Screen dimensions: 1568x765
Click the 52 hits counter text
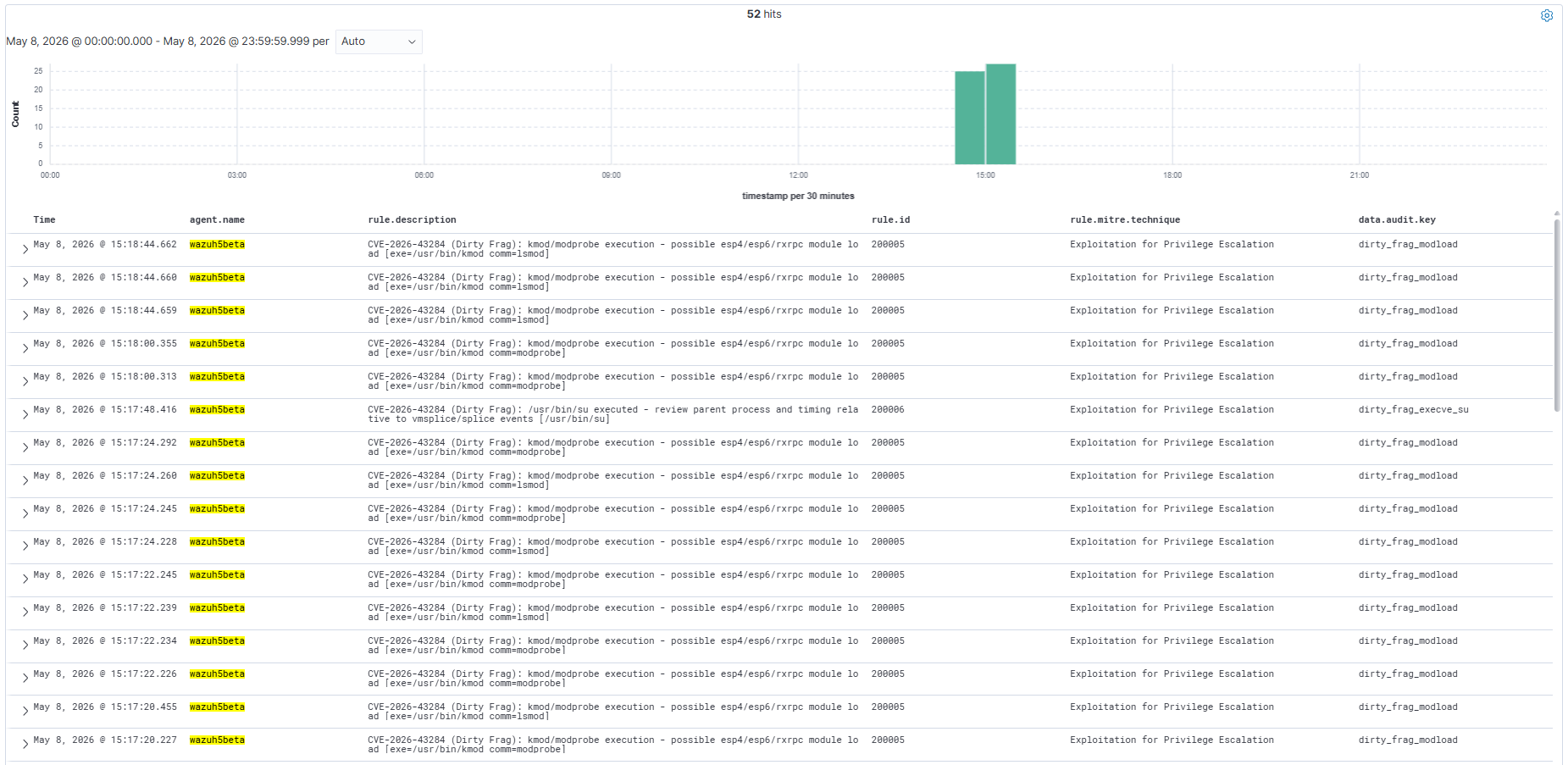[x=764, y=14]
